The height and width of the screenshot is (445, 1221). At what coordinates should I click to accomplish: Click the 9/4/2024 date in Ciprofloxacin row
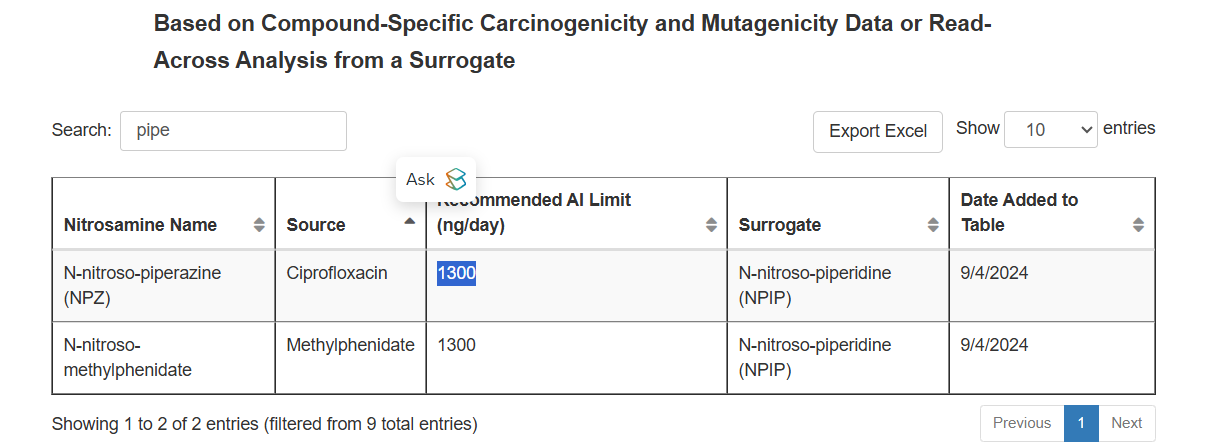pos(995,273)
